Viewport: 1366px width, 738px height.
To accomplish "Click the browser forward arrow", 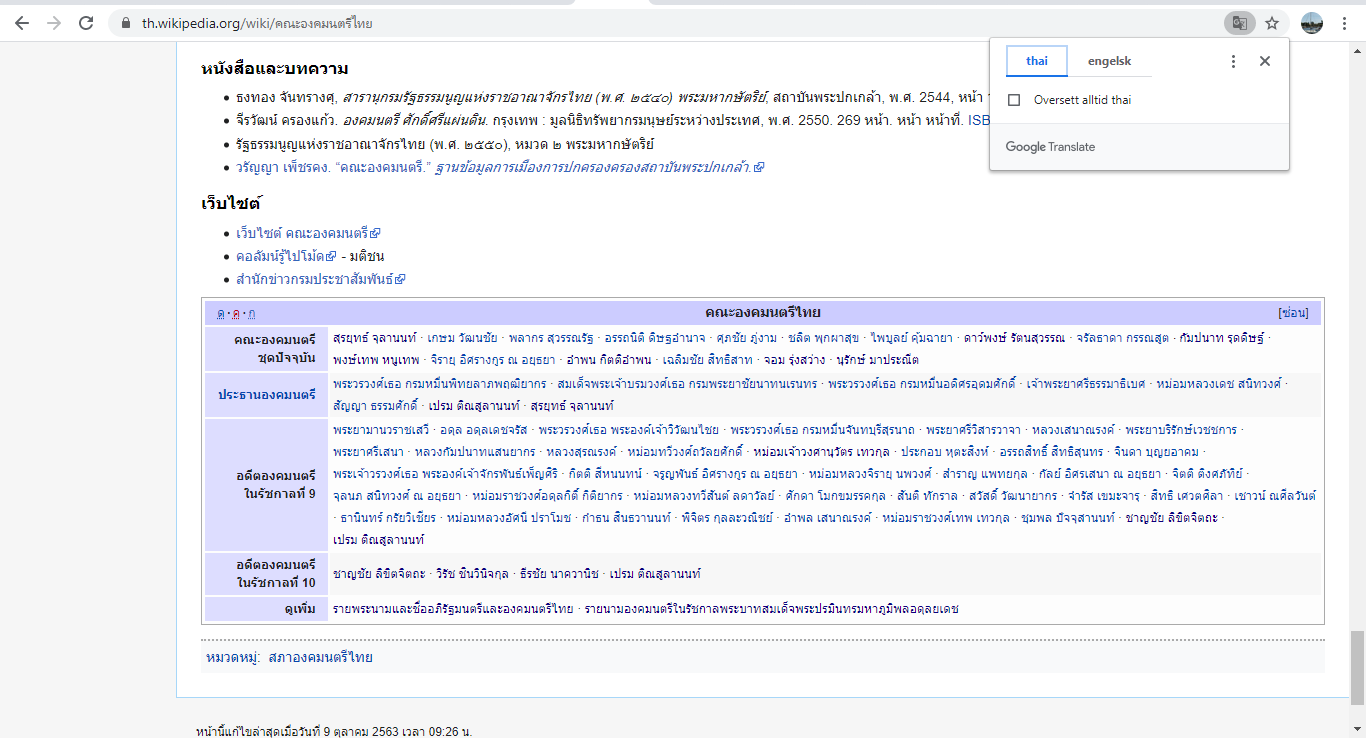I will point(54,22).
